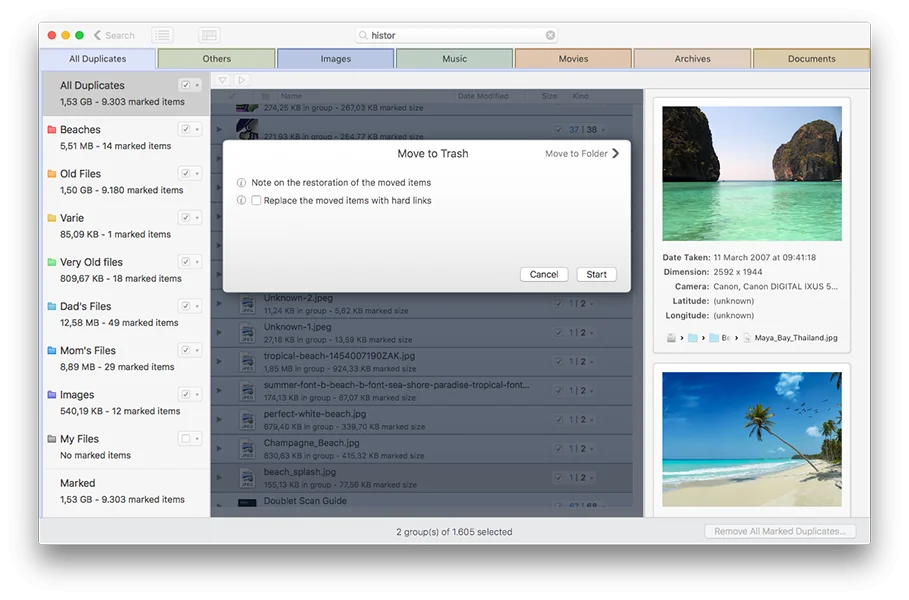This screenshot has width=909, height=600.
Task: Open the dropdown arrow next to Dad's Files checkbox
Action: click(197, 307)
